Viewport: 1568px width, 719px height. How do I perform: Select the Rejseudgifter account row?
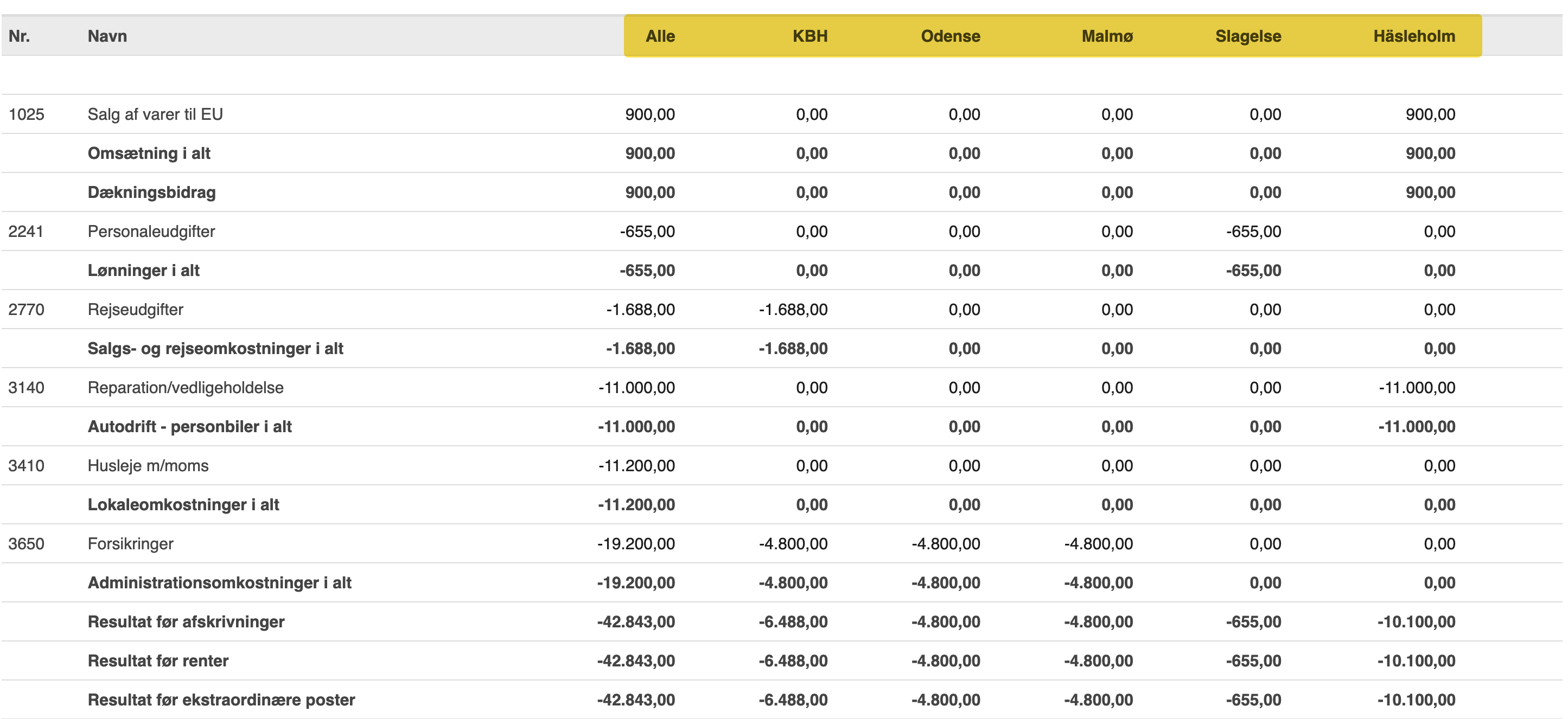coord(135,310)
